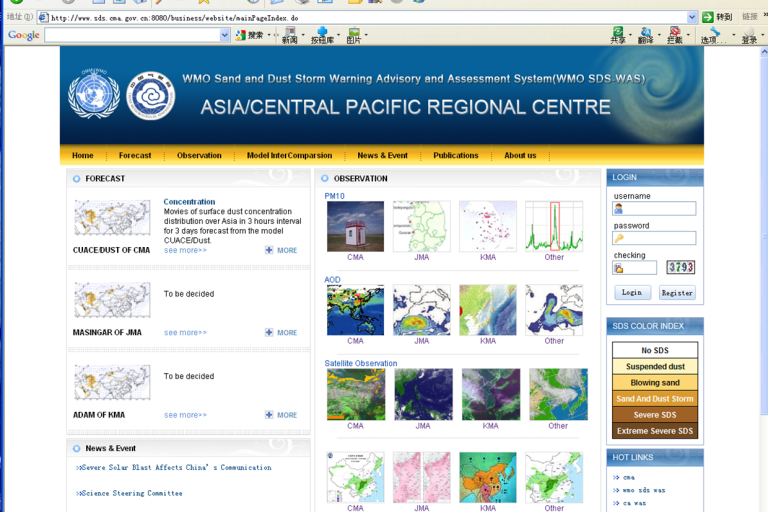Open the Satellite Observation CMA thumbnail
The image size is (768, 512).
[x=356, y=394]
